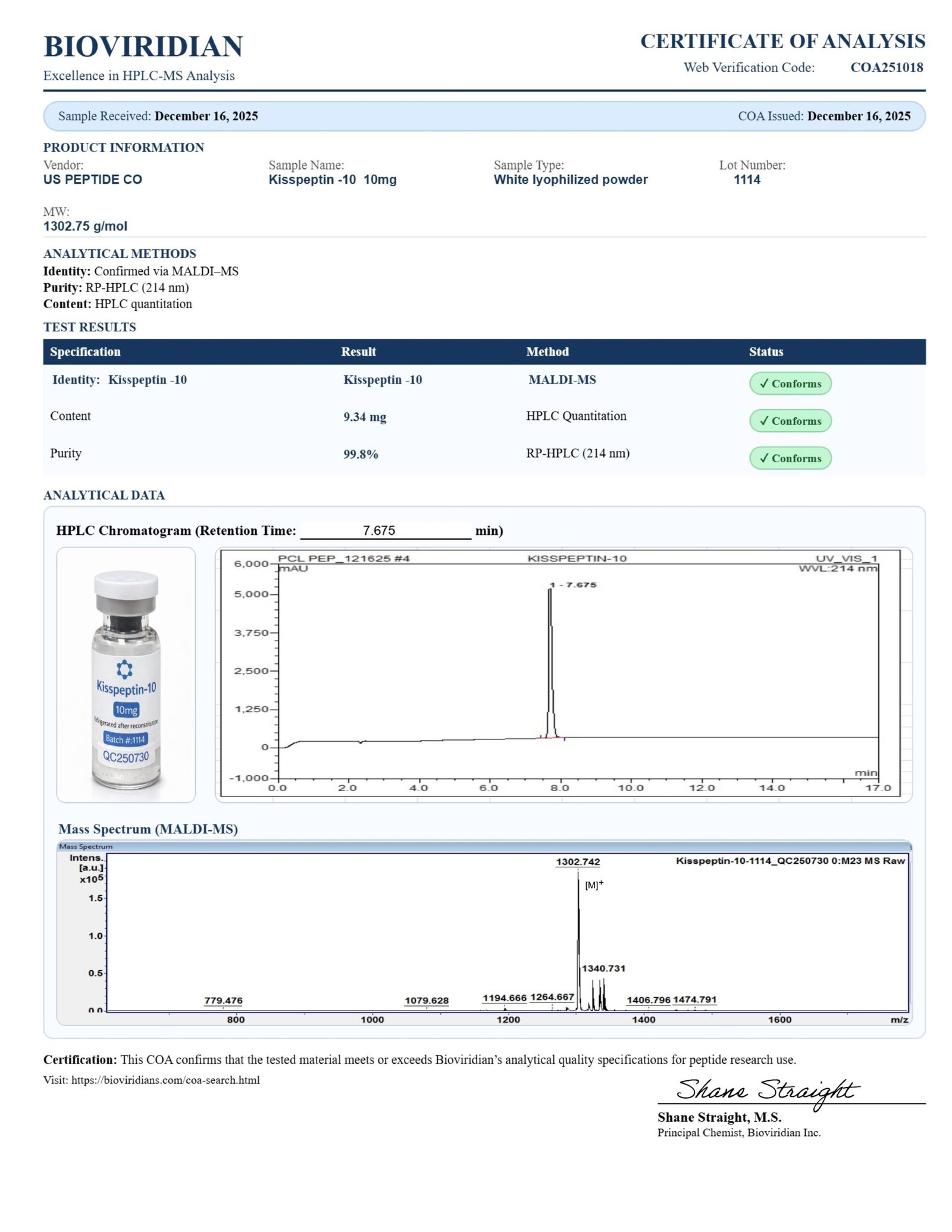Click the Mass Spectrum panel title bar
This screenshot has width=952, height=1232.
[x=483, y=846]
